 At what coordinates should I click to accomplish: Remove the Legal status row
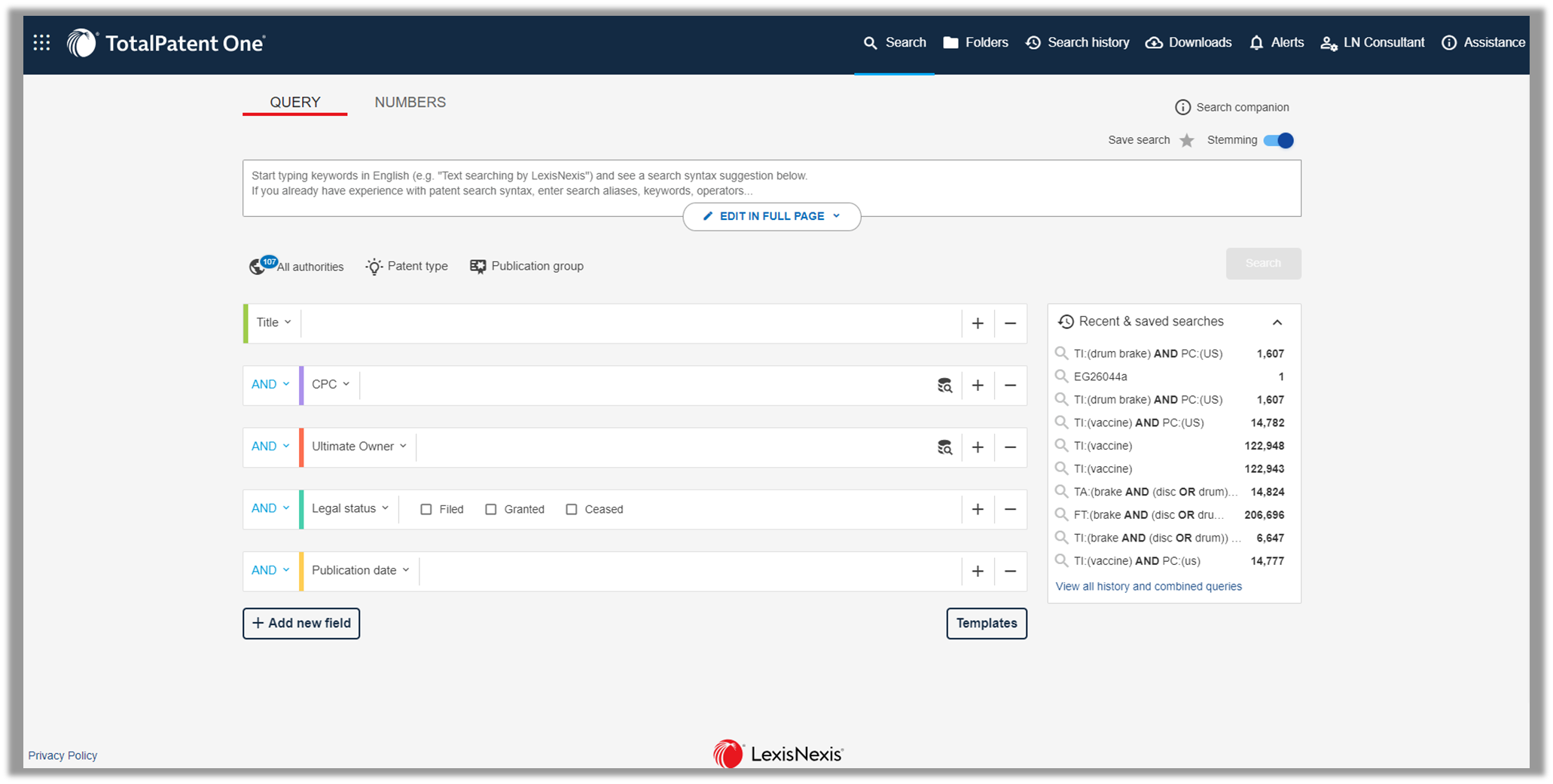click(x=1010, y=509)
